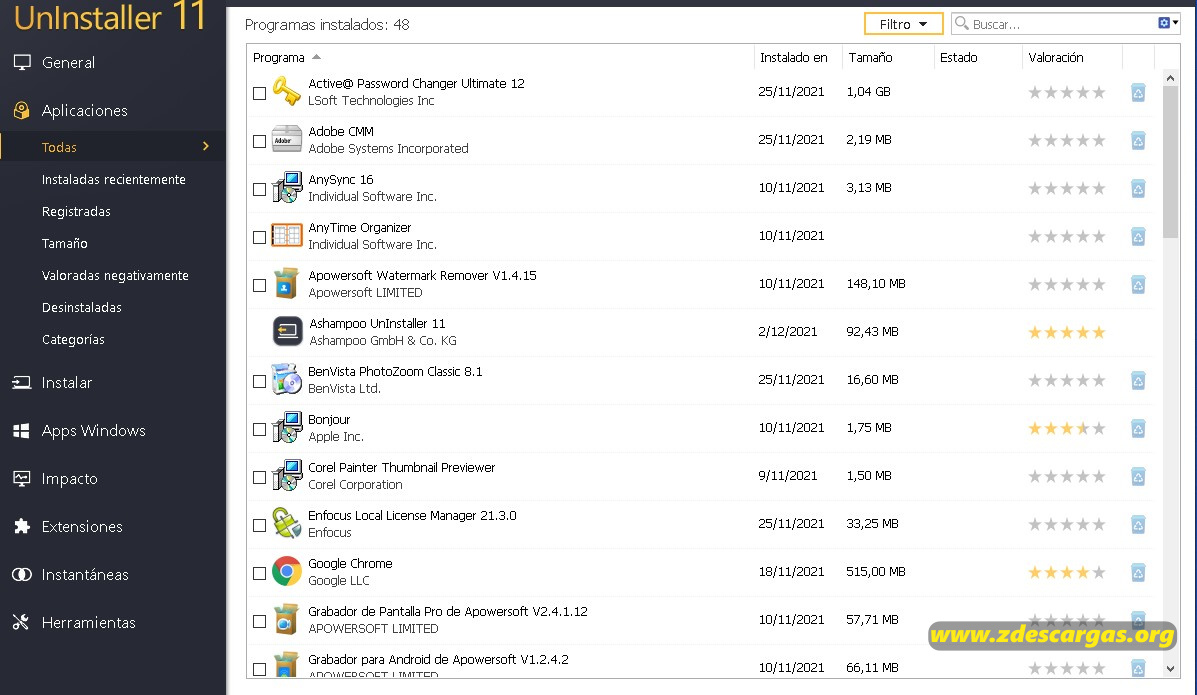This screenshot has height=695, width=1197.
Task: Click the 2/12/2021 install date
Action: pos(788,331)
